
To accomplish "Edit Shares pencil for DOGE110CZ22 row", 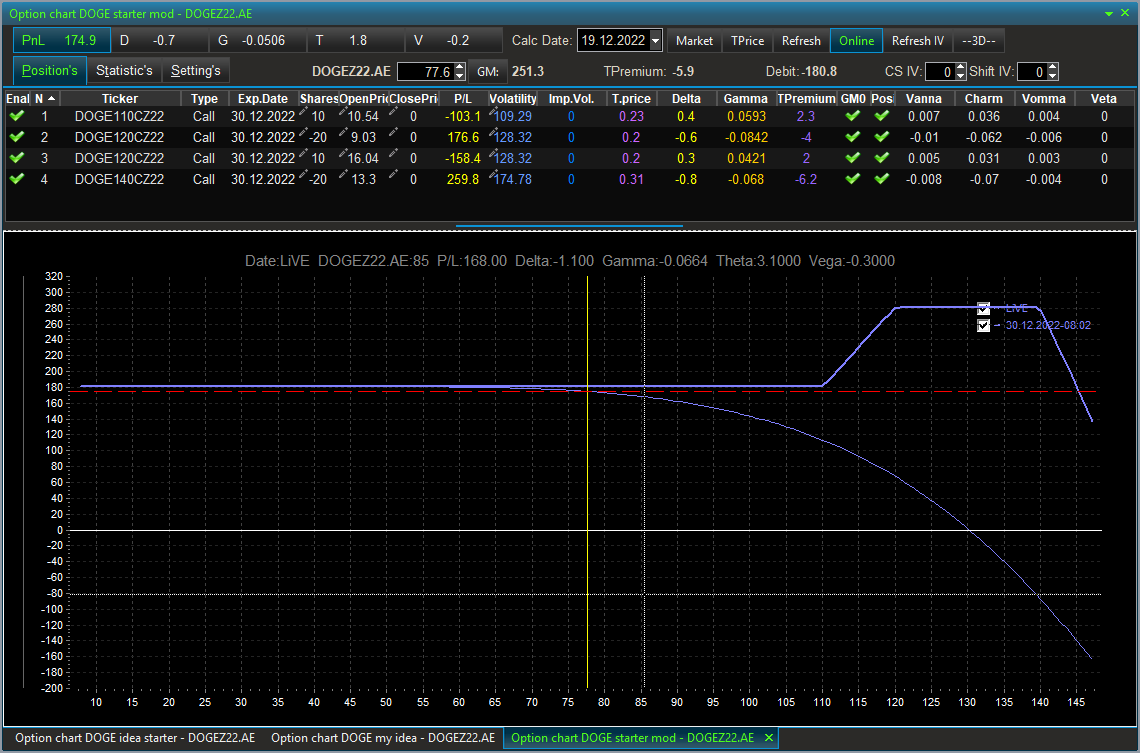I will pos(304,111).
